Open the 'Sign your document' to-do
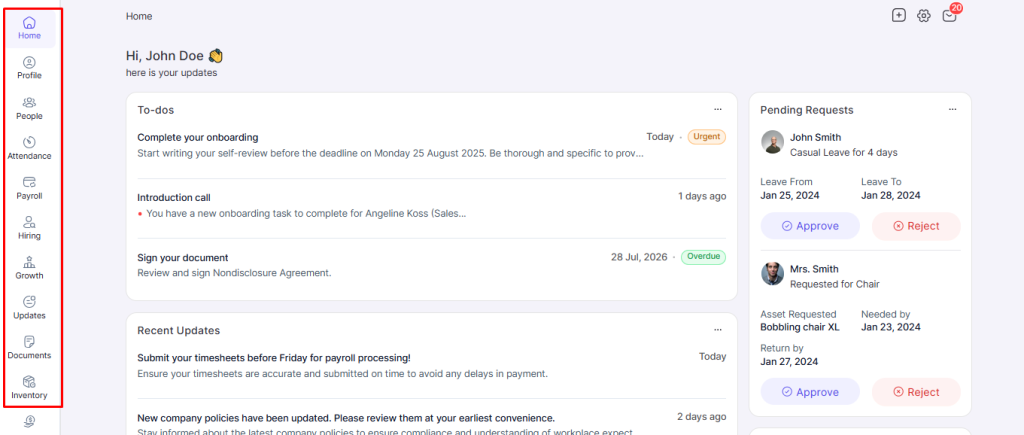This screenshot has width=1024, height=435. [183, 258]
